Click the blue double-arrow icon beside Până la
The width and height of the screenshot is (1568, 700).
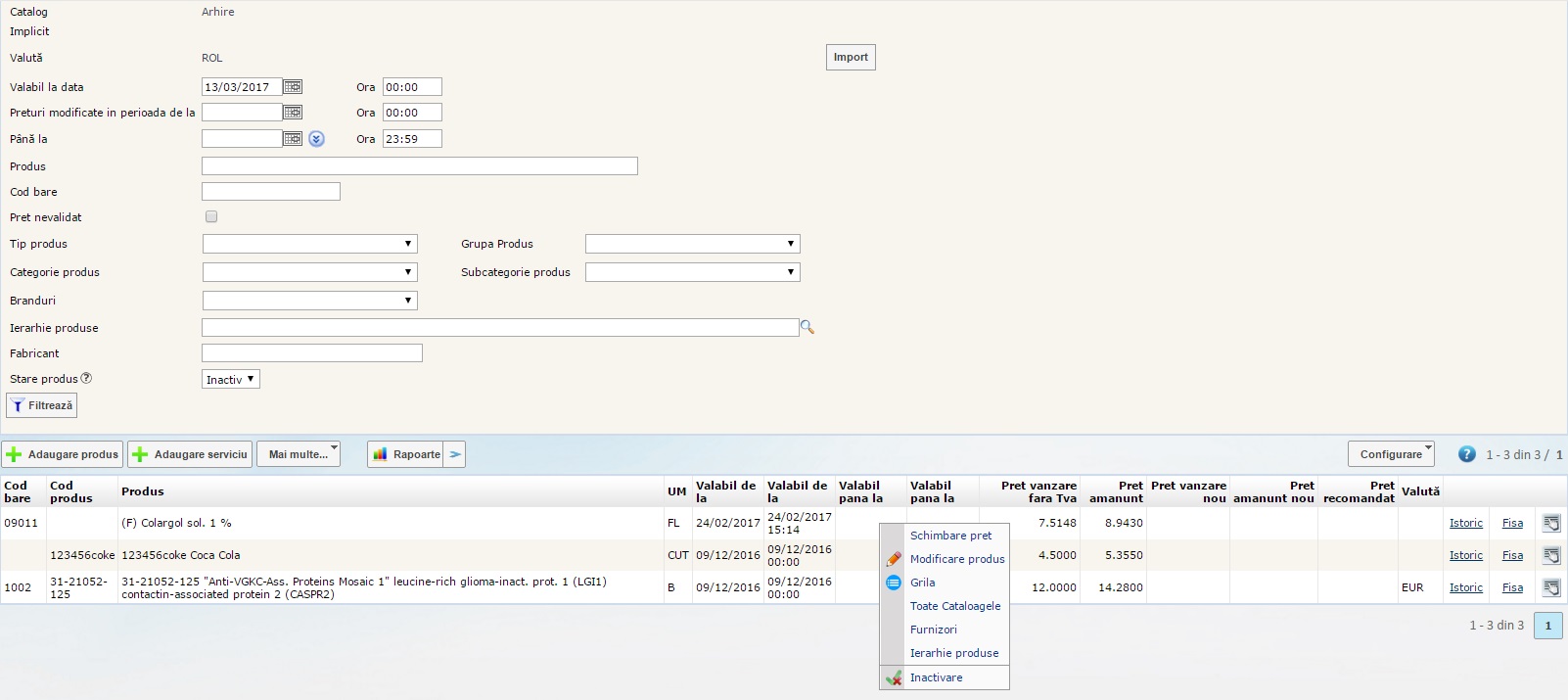[316, 139]
